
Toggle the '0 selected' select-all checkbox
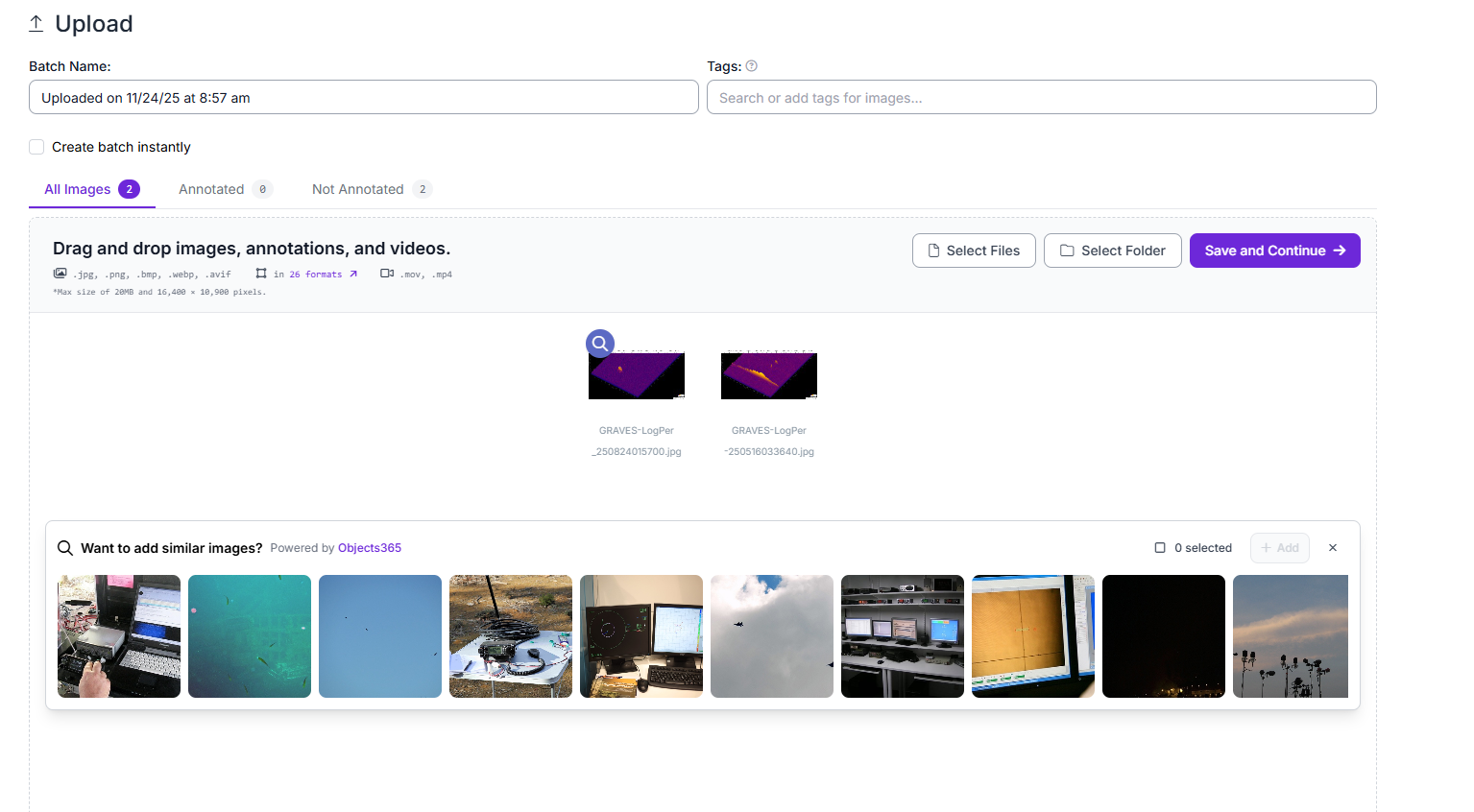click(1160, 548)
